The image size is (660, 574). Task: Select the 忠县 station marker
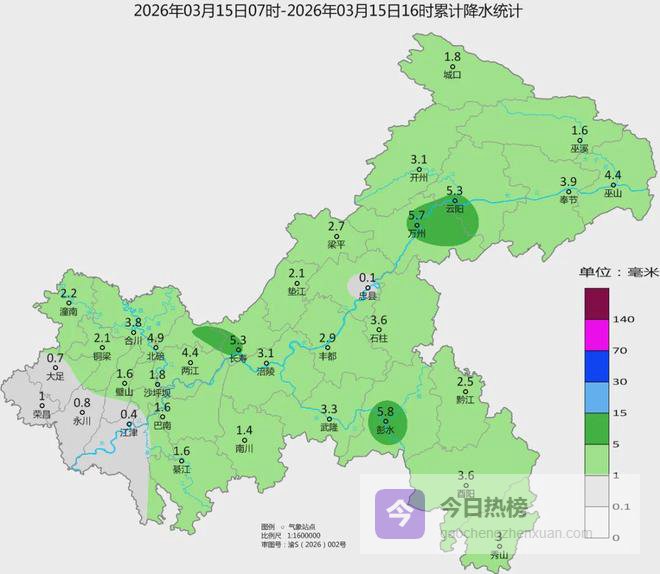tap(368, 288)
